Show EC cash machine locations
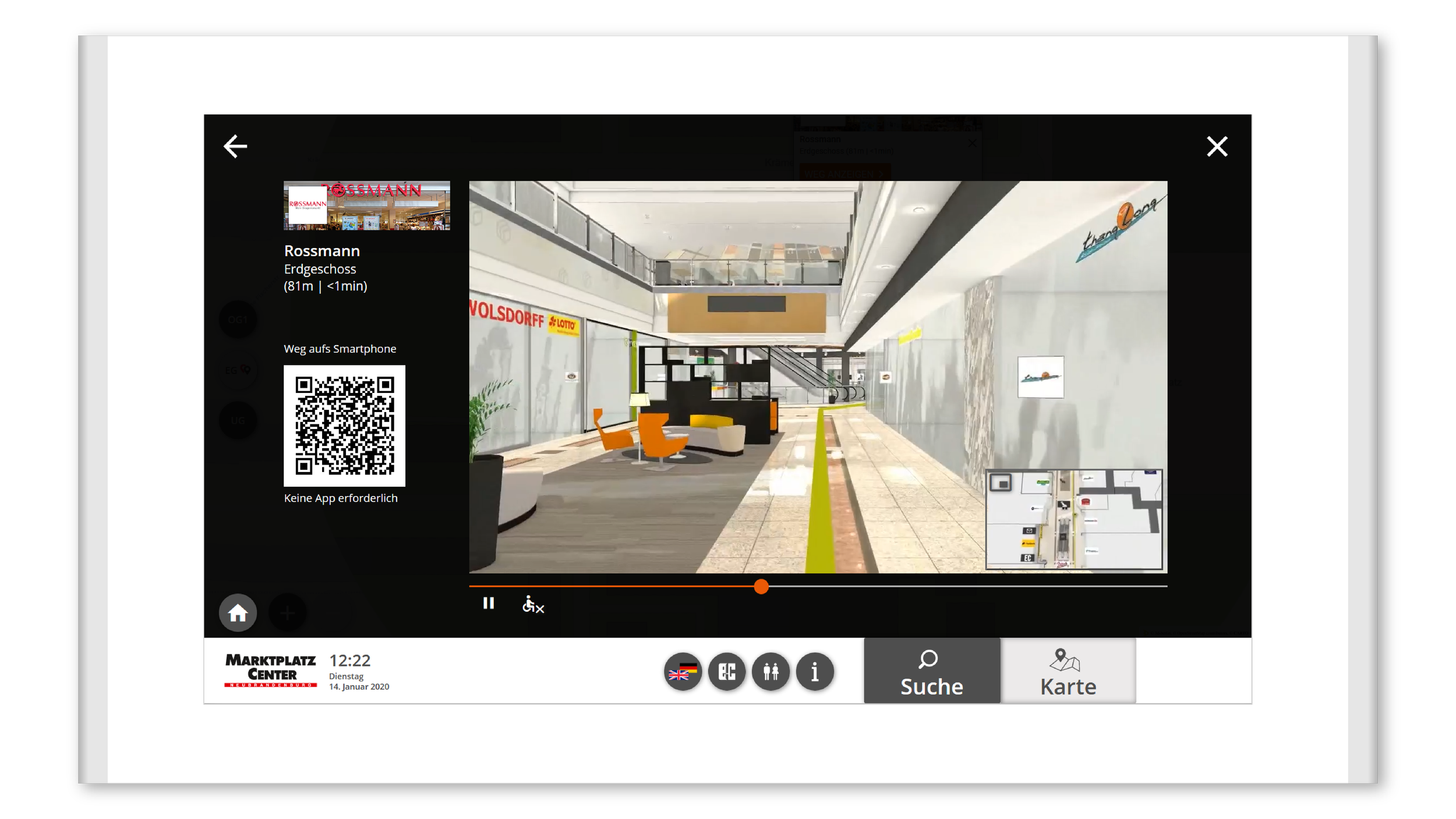Screen dimensions: 1456x819 coord(726,672)
